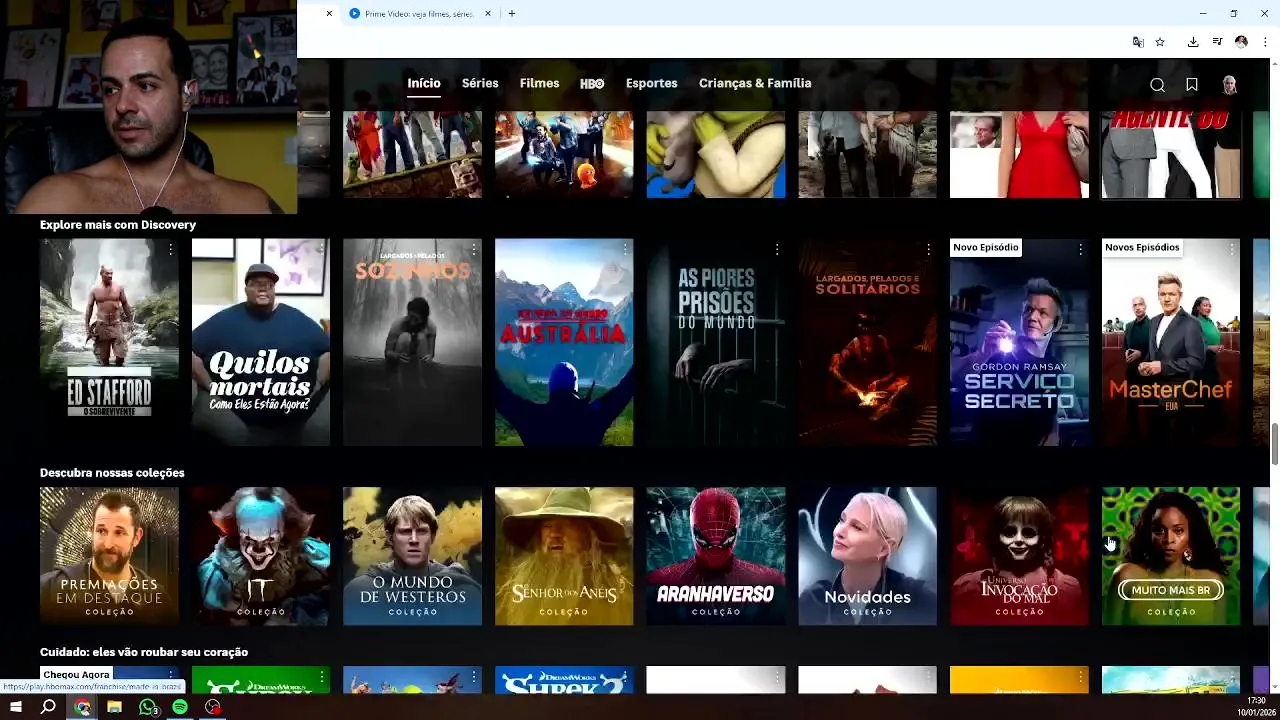Open Premiações em Destaque collection
The height and width of the screenshot is (720, 1280).
(x=109, y=556)
